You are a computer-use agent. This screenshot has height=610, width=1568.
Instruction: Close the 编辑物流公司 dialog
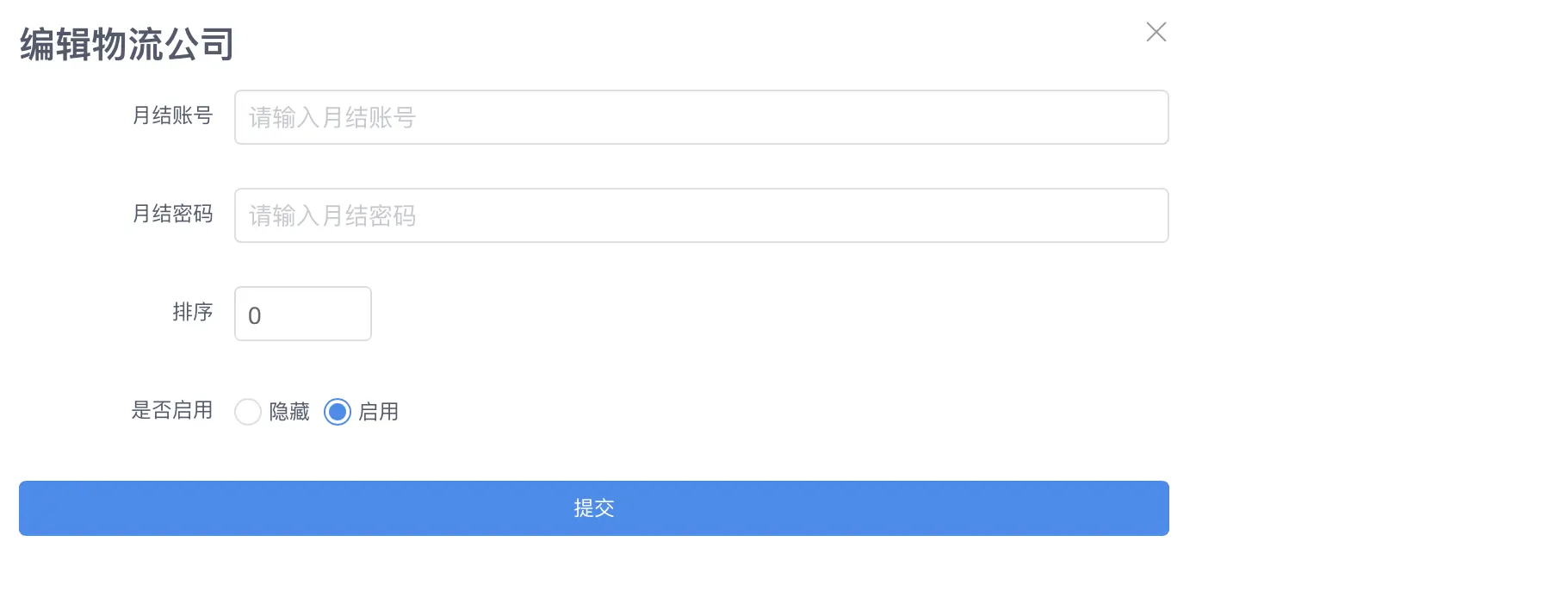pyautogui.click(x=1156, y=33)
